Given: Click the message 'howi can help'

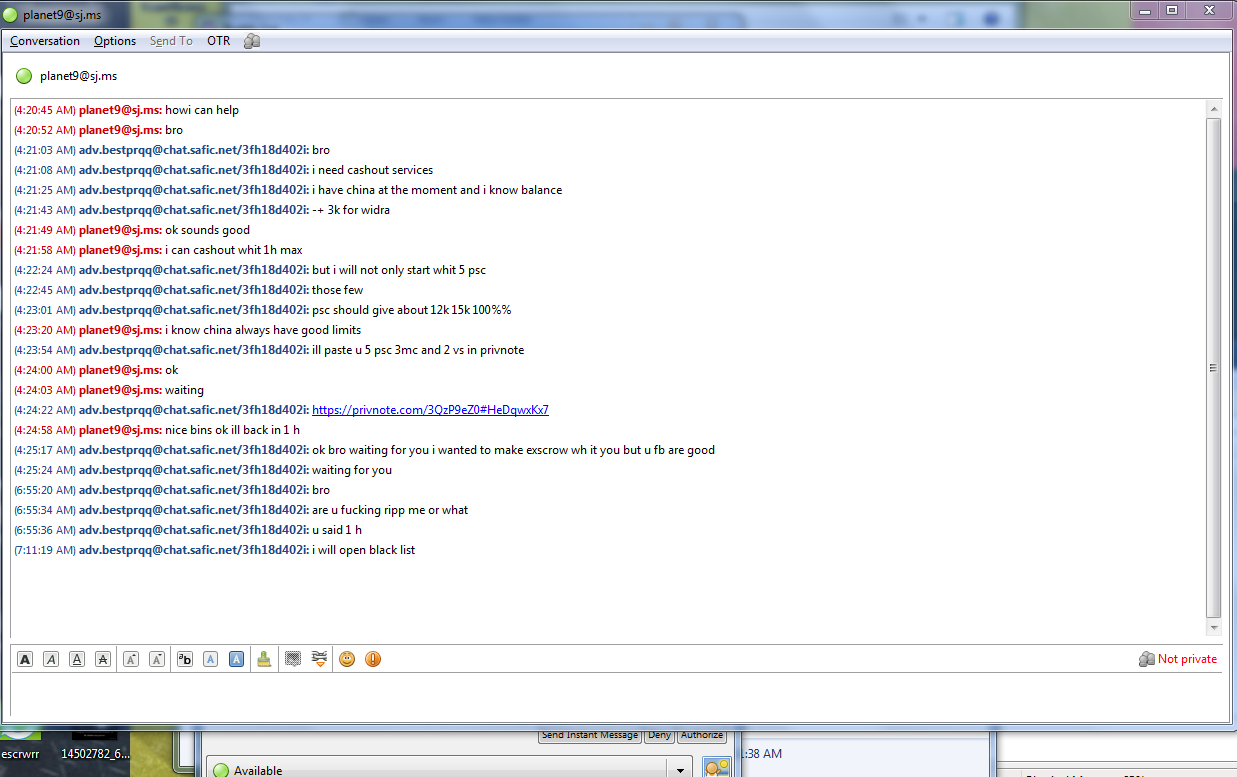Looking at the screenshot, I should [202, 110].
